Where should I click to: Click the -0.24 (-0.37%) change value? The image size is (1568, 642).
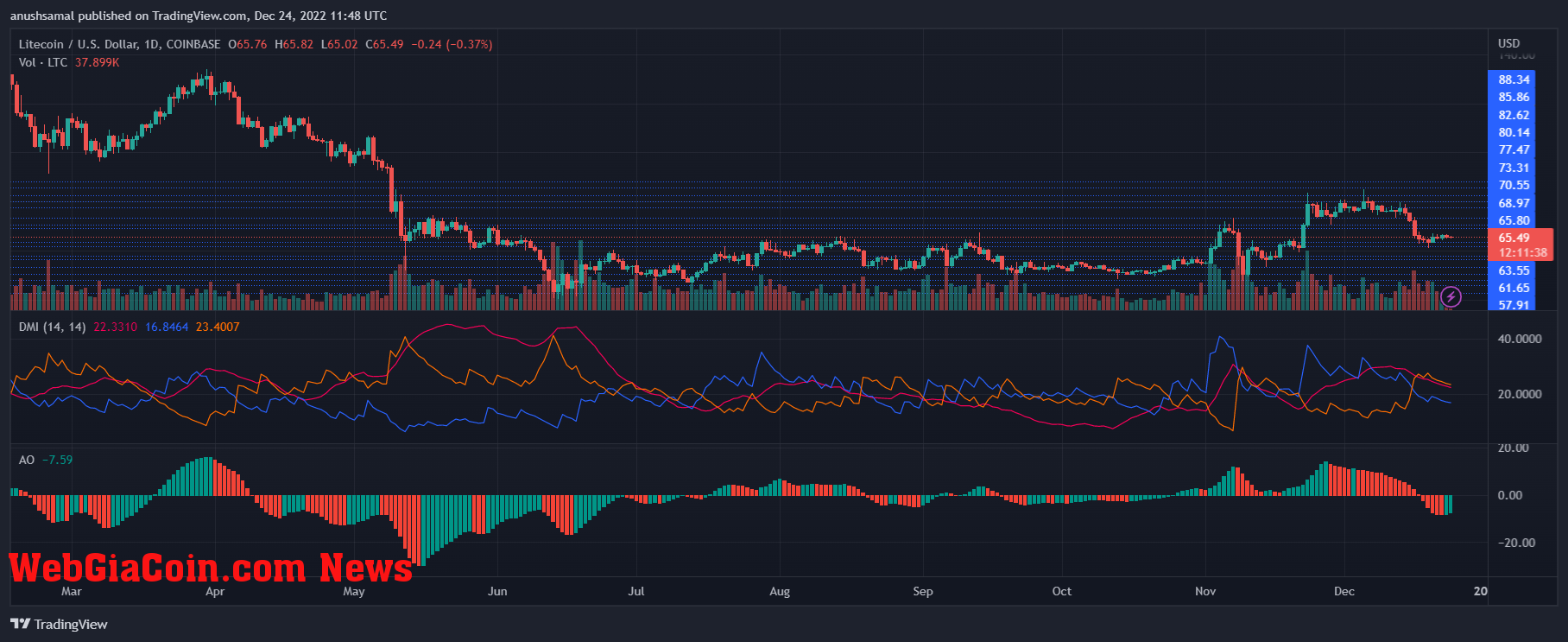452,44
